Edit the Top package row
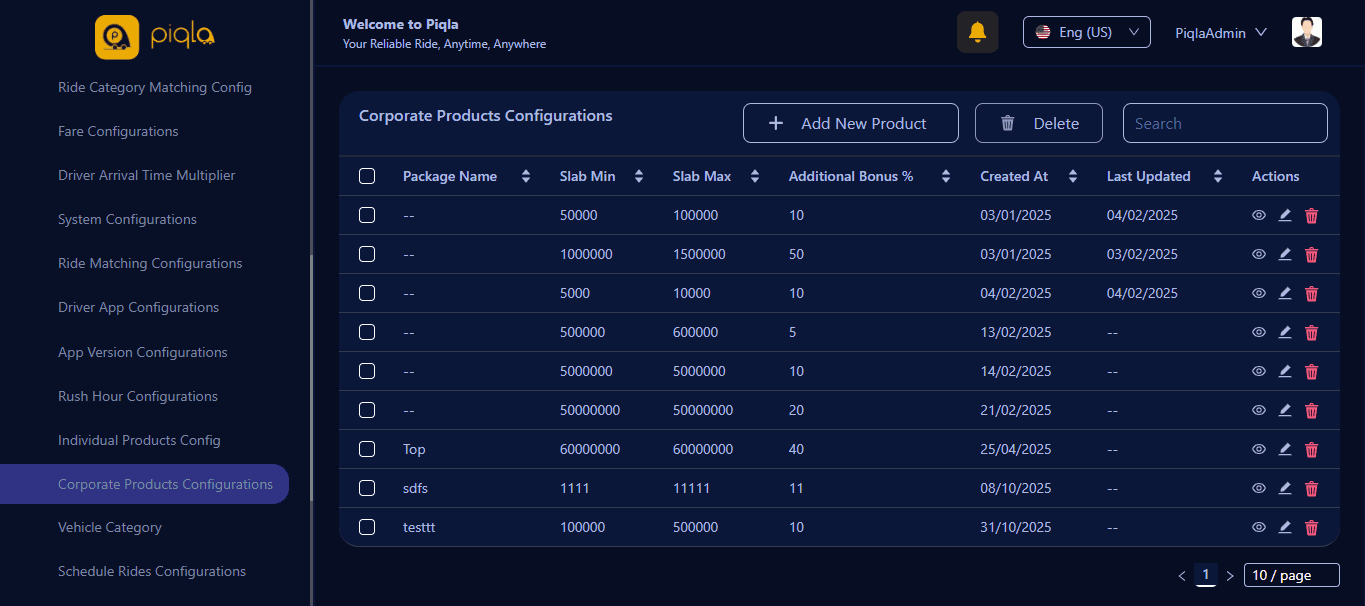Viewport: 1365px width, 606px height. [x=1285, y=449]
